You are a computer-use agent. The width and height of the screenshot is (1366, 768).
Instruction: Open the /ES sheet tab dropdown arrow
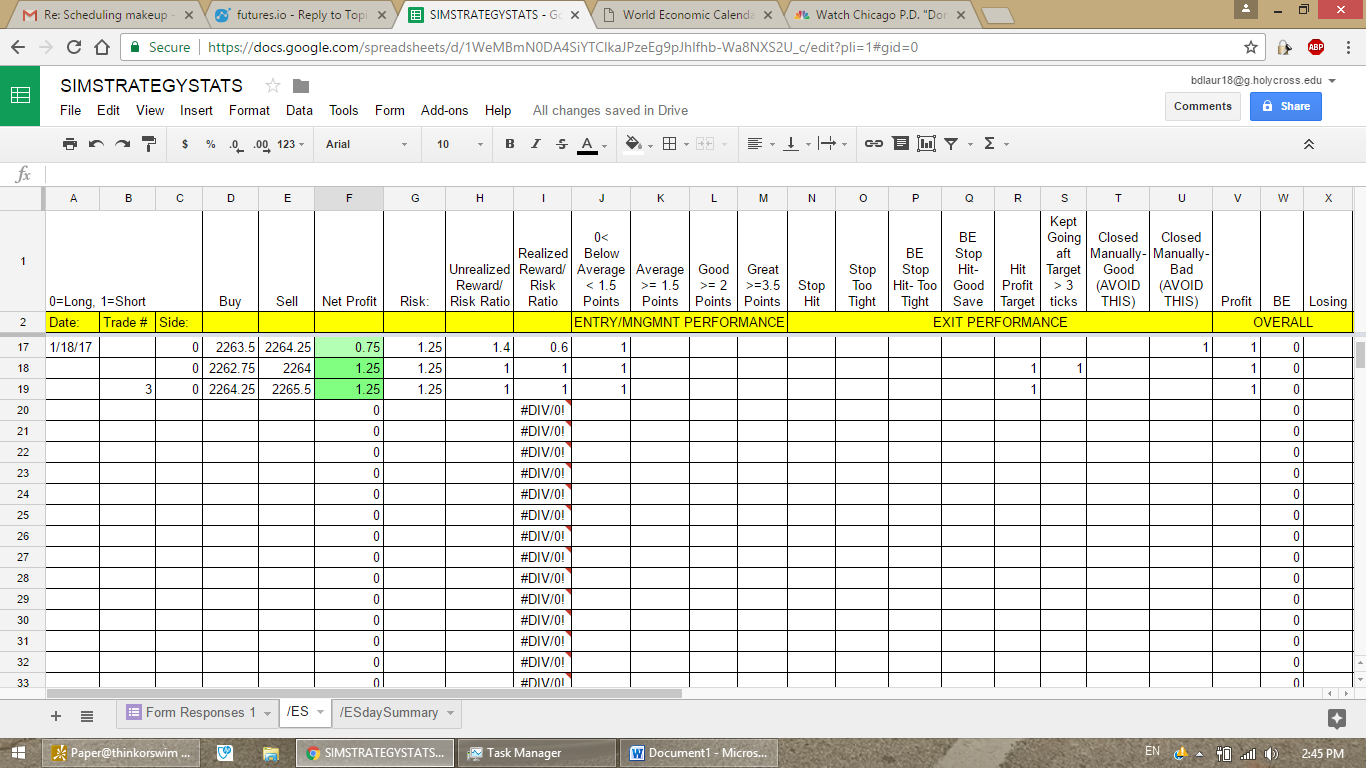tap(321, 713)
